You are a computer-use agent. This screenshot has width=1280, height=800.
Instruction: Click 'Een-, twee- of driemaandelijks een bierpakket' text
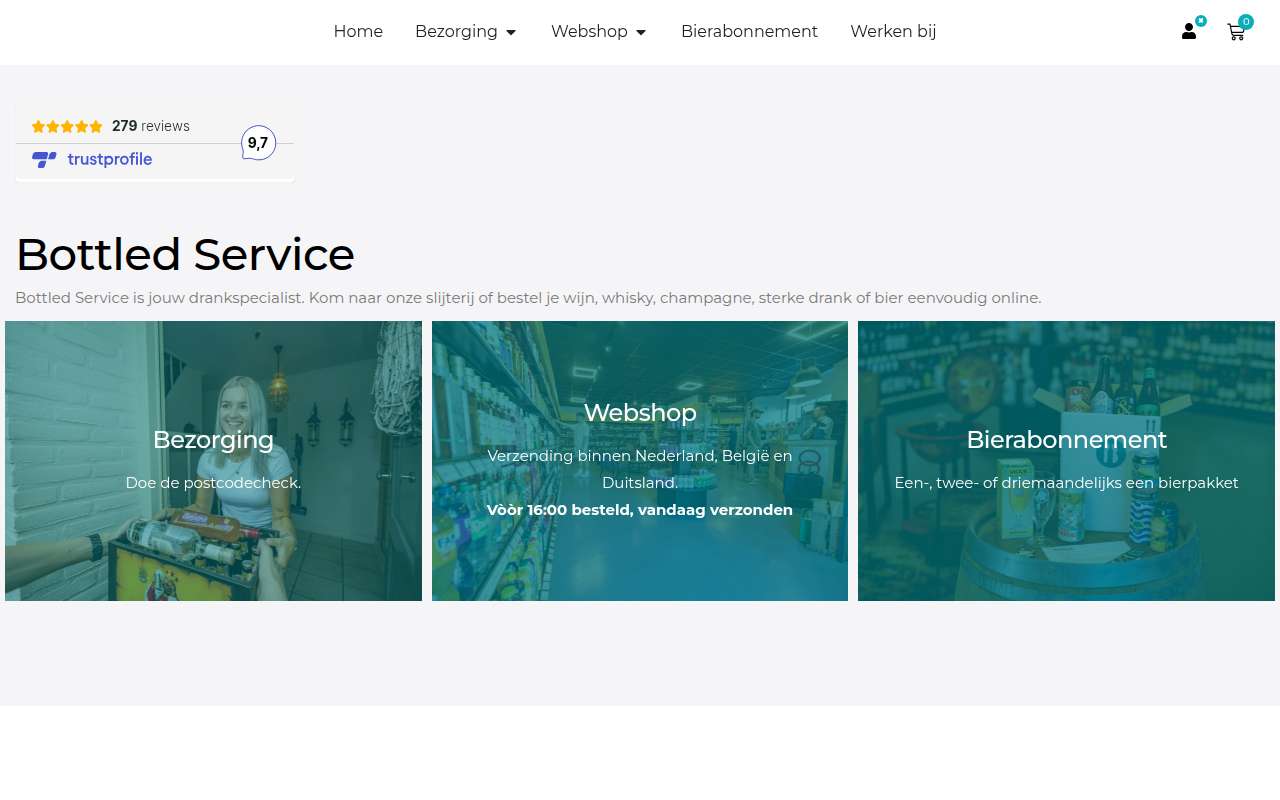tap(1066, 483)
